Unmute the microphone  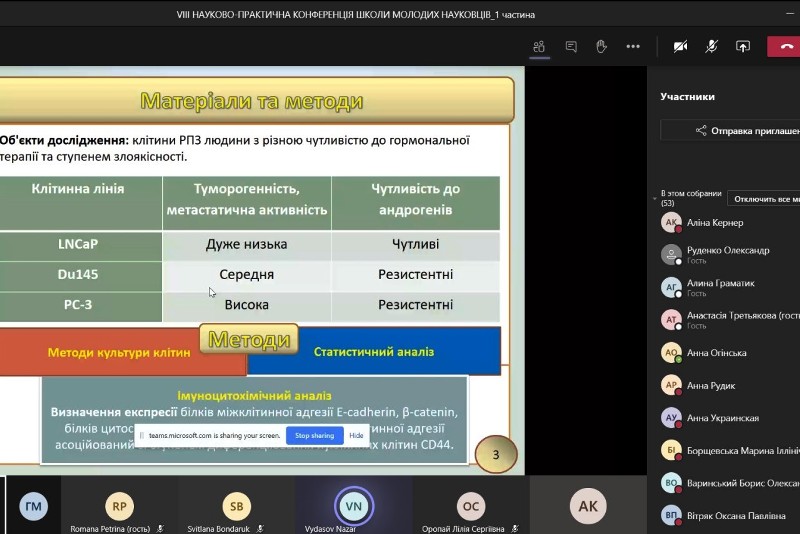(x=711, y=46)
